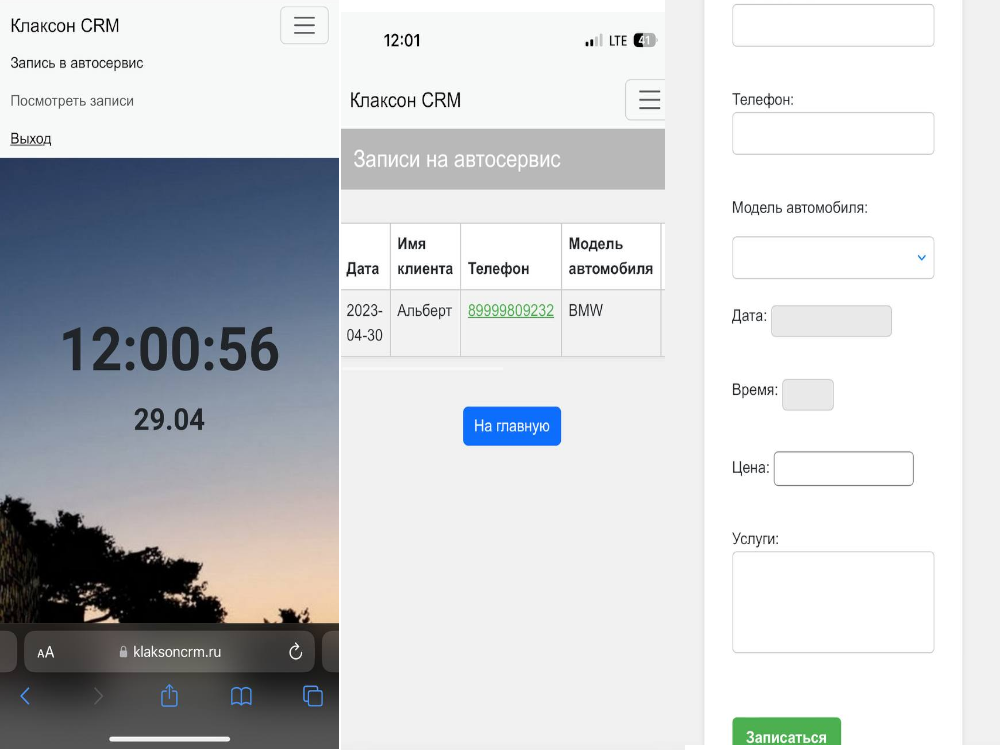Open the Время time picker field
The width and height of the screenshot is (1000, 750).
(807, 395)
